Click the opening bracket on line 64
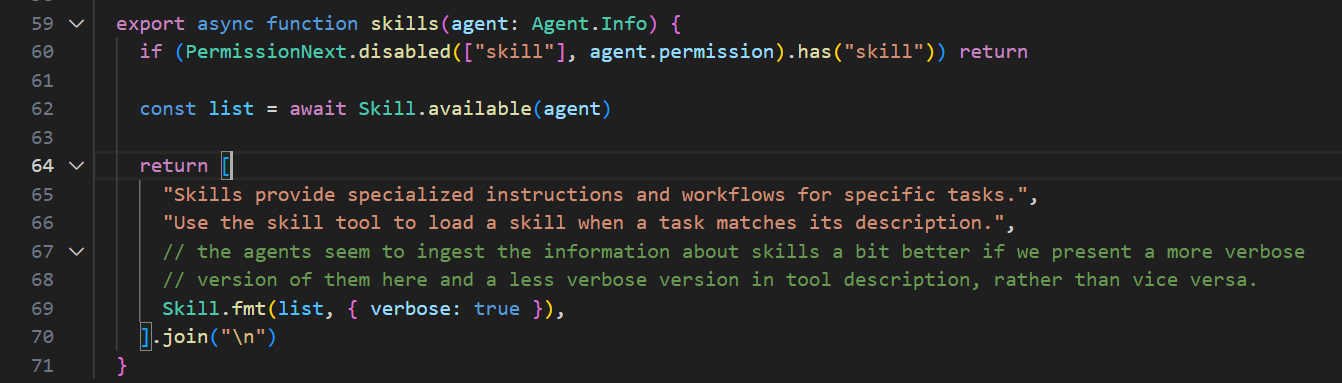The height and width of the screenshot is (383, 1342). [226, 166]
